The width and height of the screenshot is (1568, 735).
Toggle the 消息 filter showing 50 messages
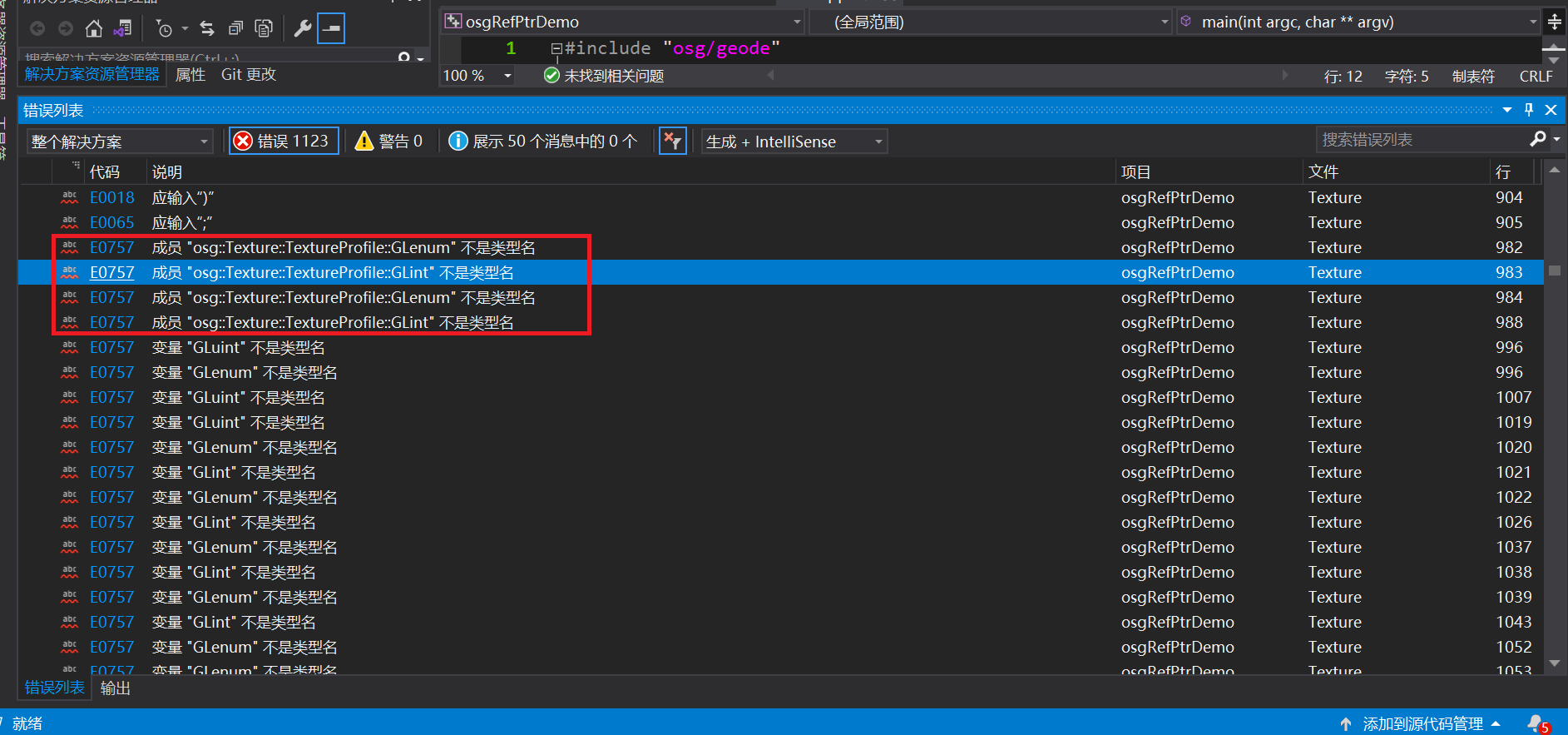pos(543,141)
